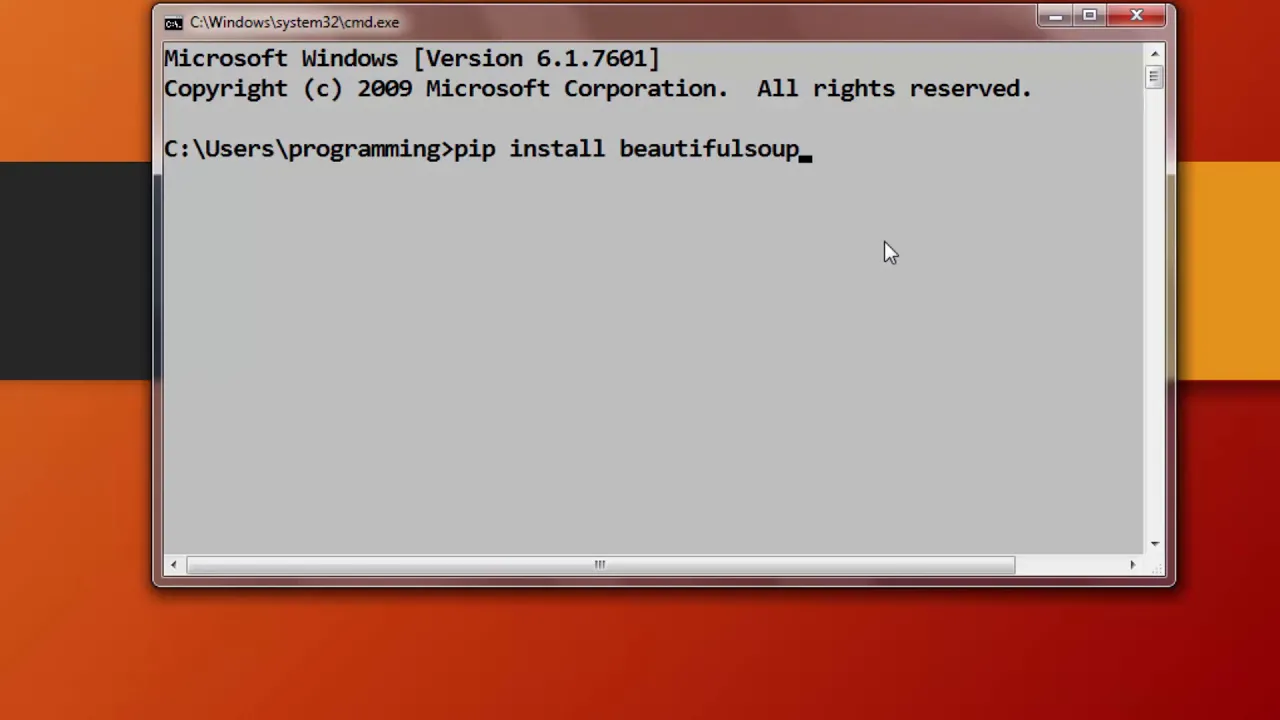Screen dimensions: 1280x720
Task: Click the horizontal scrollbar left arrow
Action: click(173, 565)
